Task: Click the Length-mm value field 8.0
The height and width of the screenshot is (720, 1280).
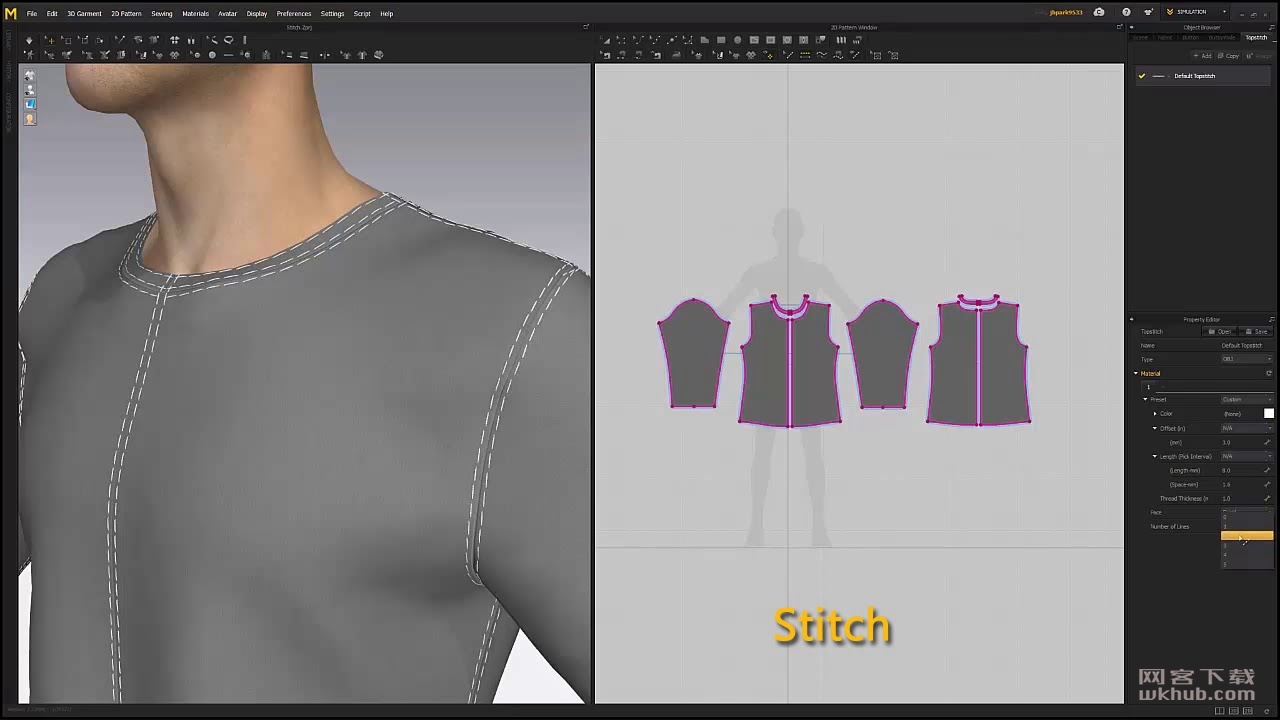Action: [1240, 470]
